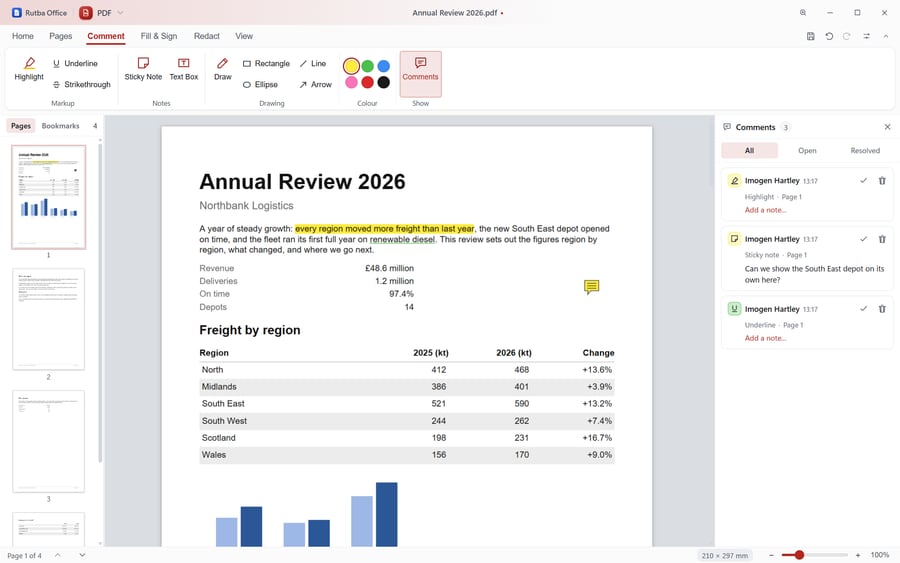Activate the Draw tool

223,69
